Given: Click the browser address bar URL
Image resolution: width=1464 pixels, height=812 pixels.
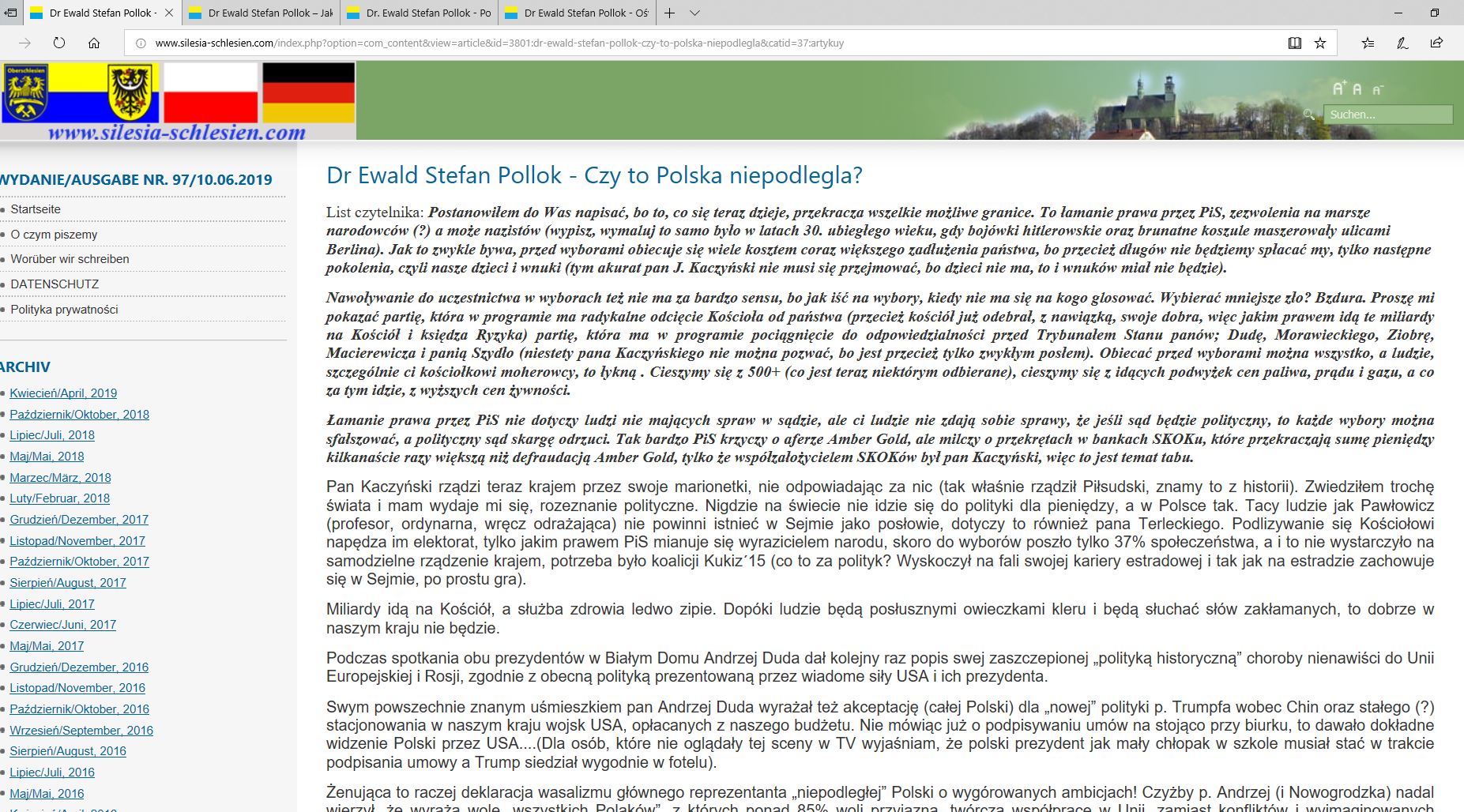Looking at the screenshot, I should point(499,43).
